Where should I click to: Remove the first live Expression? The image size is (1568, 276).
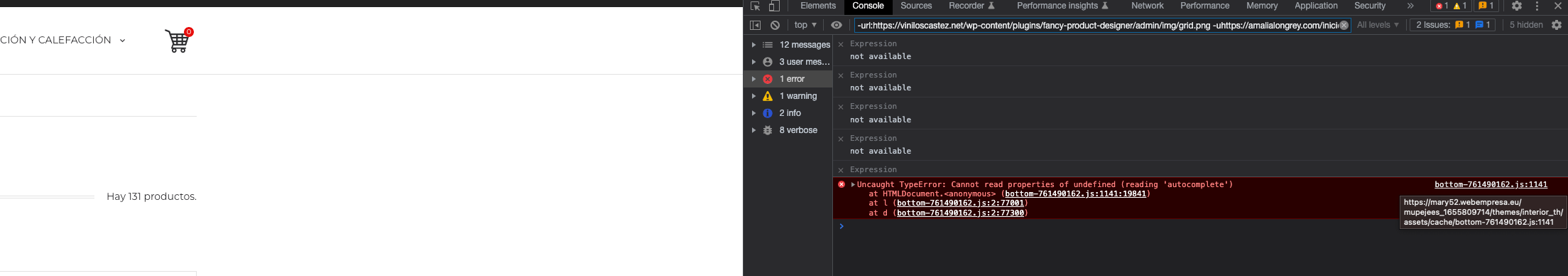[x=841, y=44]
